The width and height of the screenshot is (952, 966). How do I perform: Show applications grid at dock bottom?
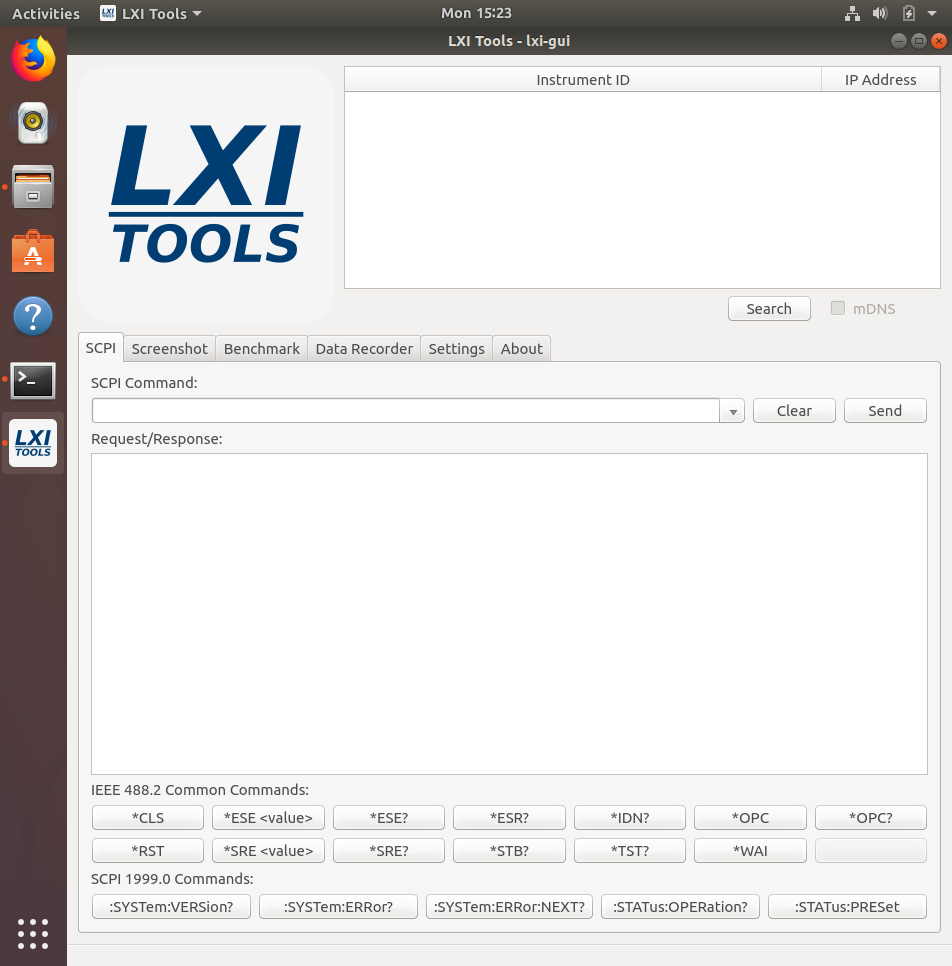tap(33, 932)
